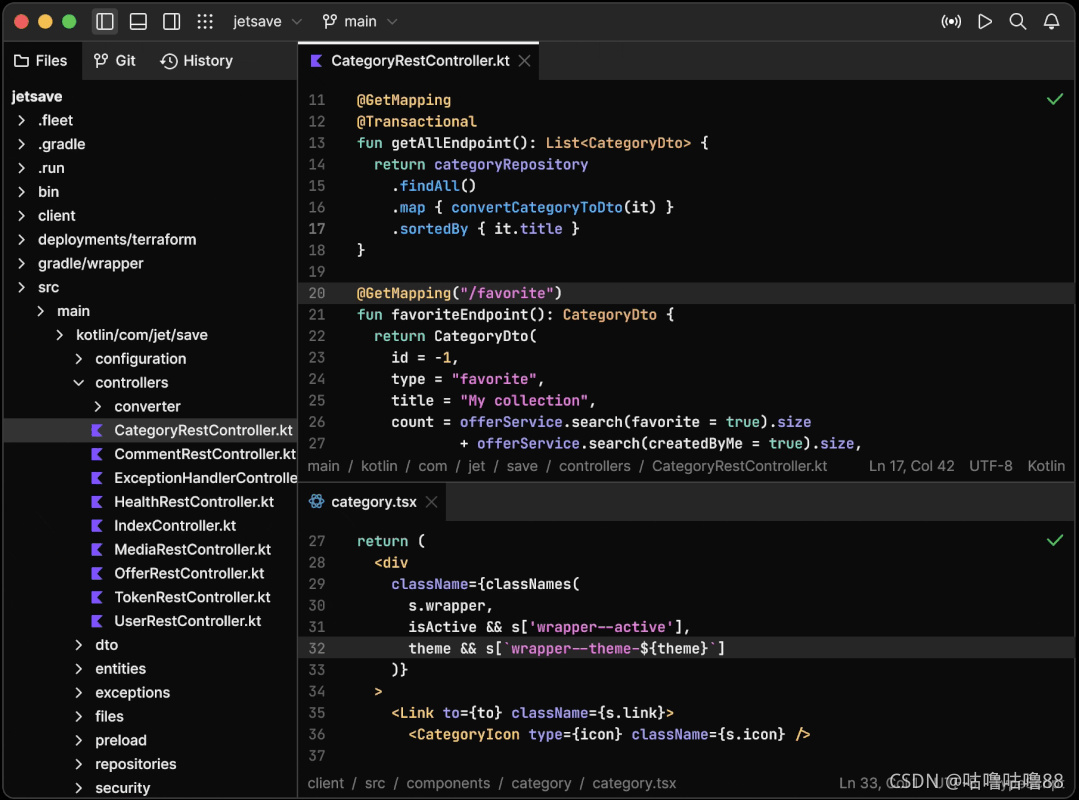Select the category.tsx editor tab
The image size is (1079, 800).
pyautogui.click(x=372, y=502)
